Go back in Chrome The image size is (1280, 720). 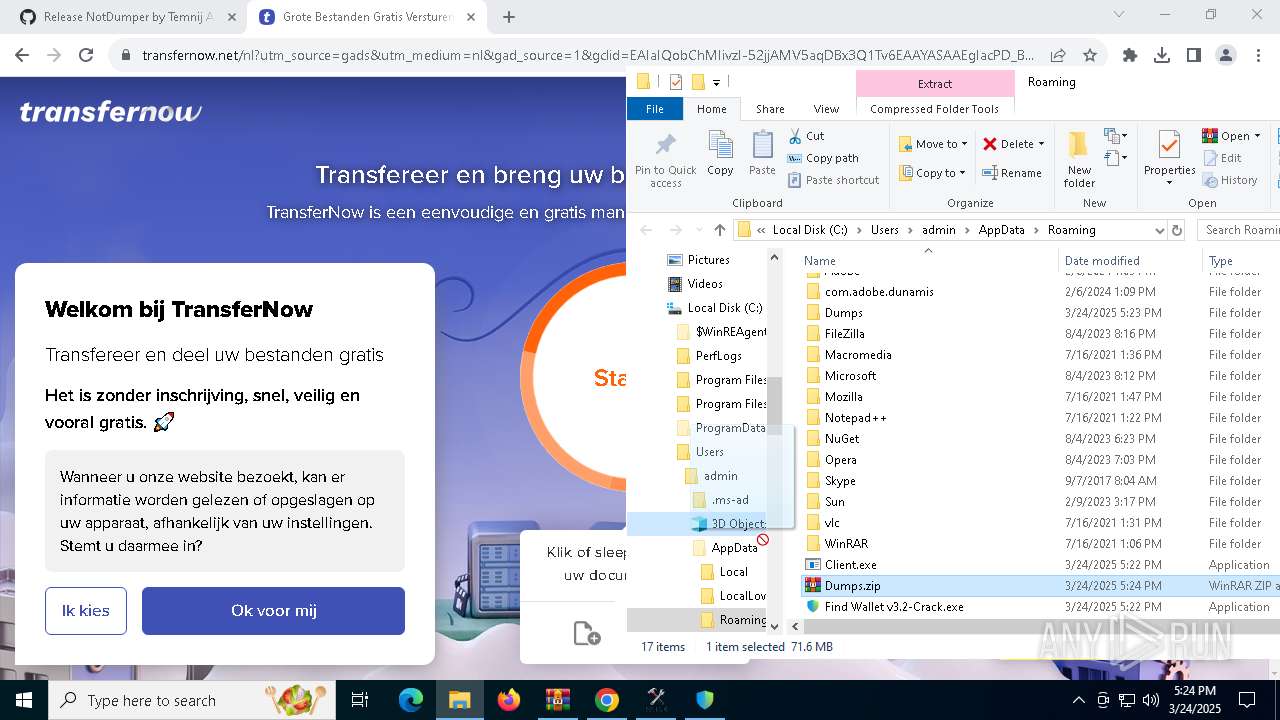point(22,56)
